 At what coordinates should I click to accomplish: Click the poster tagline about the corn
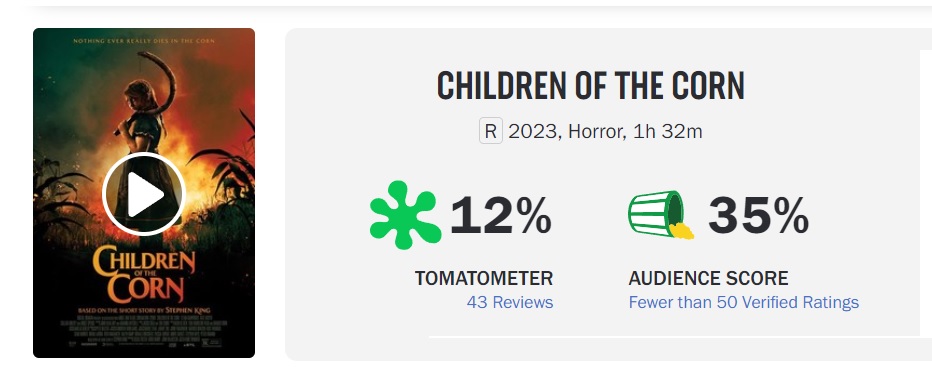[144, 41]
